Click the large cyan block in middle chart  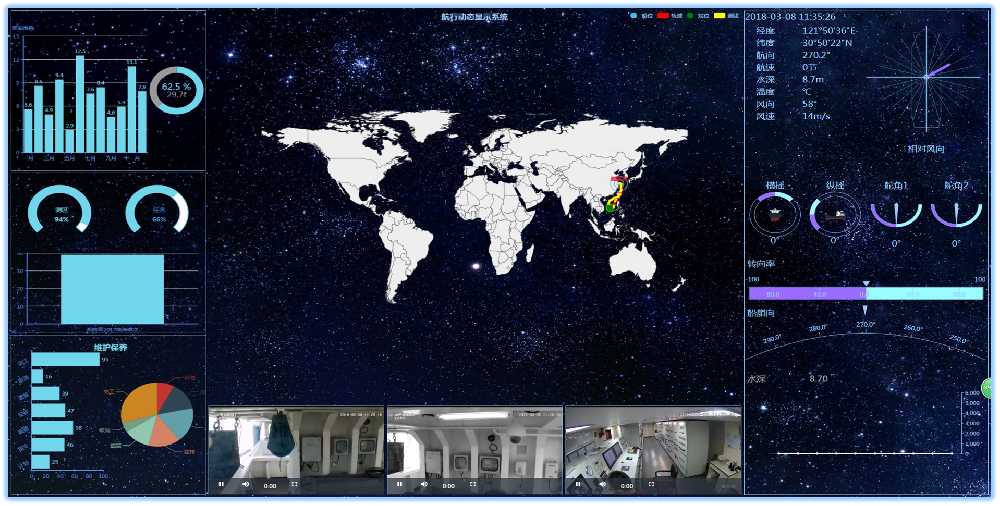(x=112, y=289)
